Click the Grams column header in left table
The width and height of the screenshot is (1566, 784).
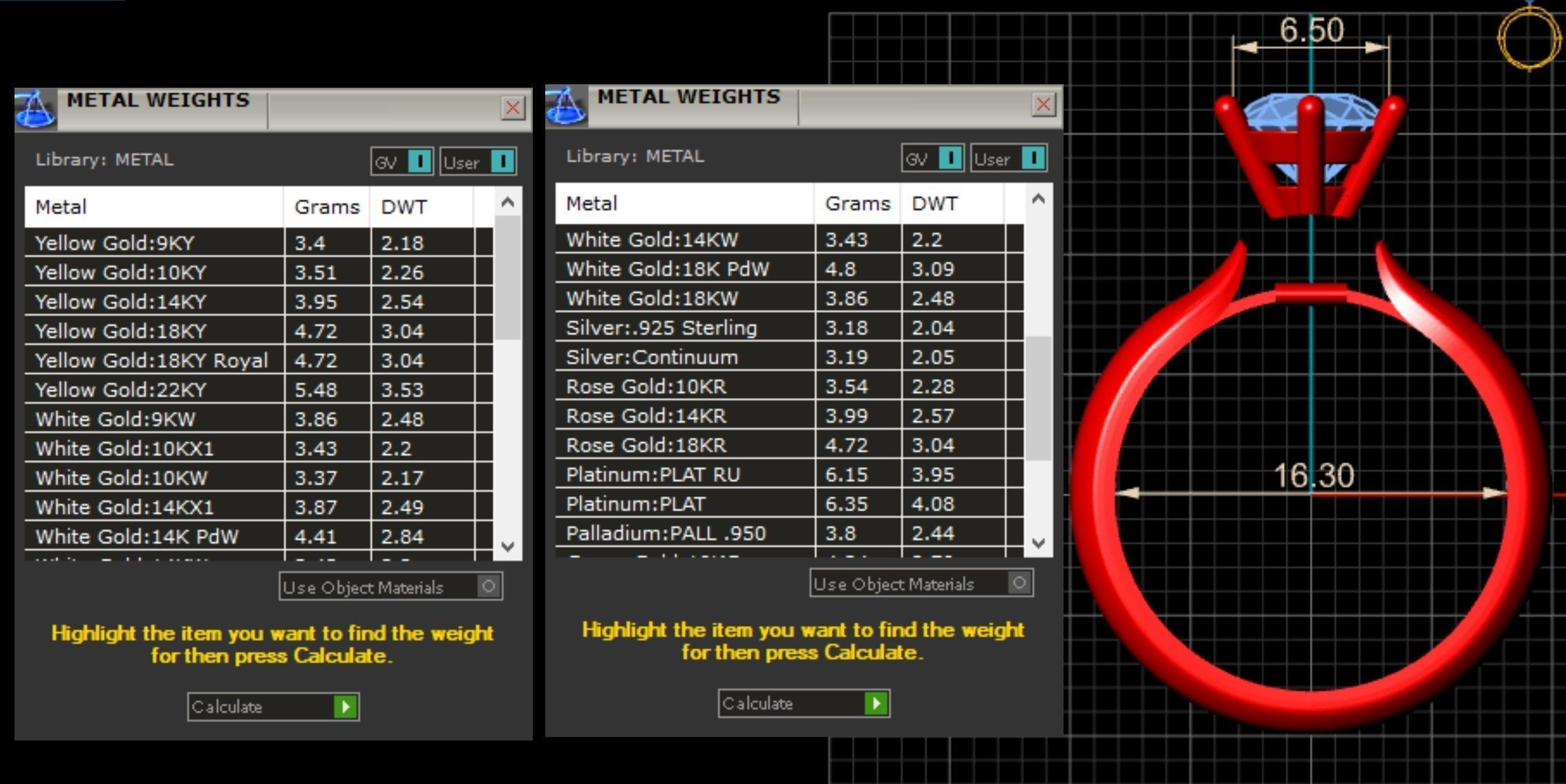tap(326, 207)
